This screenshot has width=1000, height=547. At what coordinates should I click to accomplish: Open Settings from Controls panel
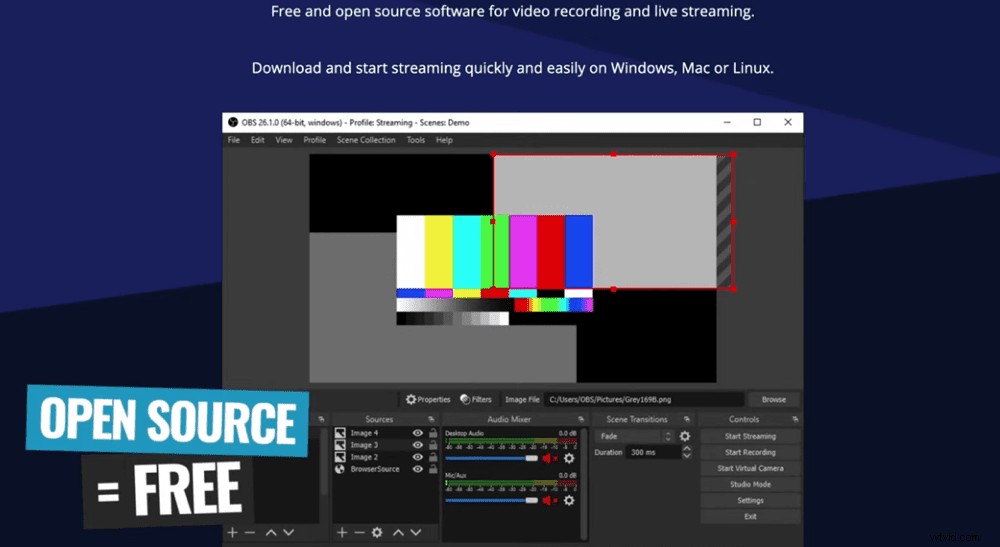[x=750, y=500]
